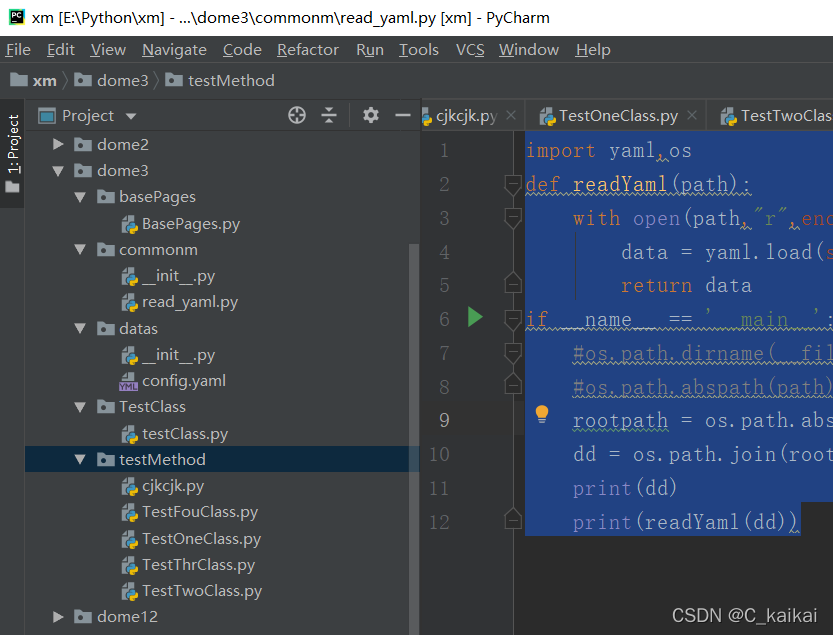Screen dimensions: 833x635
Task: Select __init__.py under datas
Action: (168, 354)
